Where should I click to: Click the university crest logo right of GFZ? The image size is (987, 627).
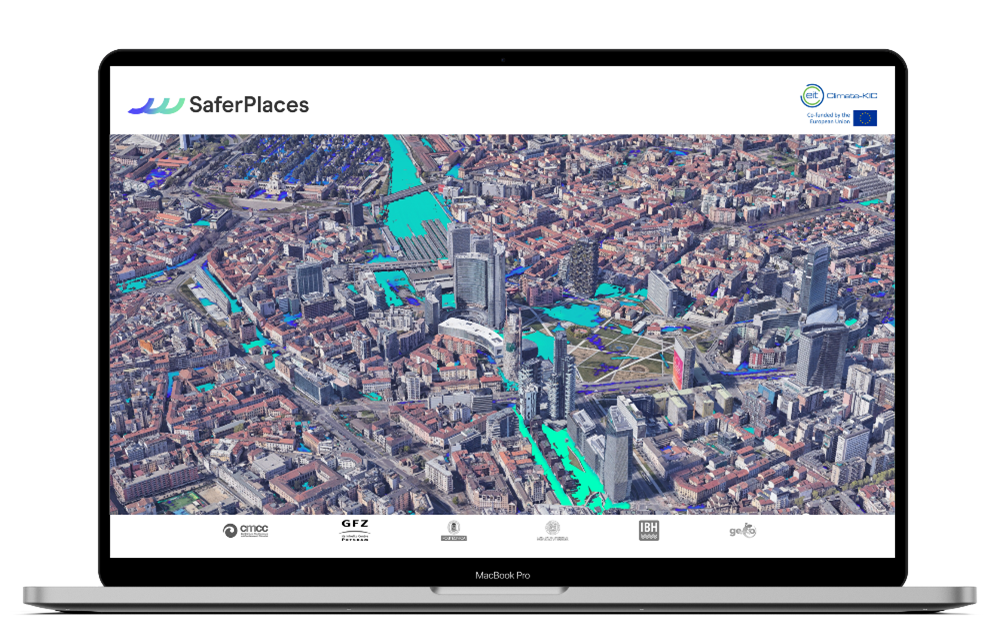[453, 531]
